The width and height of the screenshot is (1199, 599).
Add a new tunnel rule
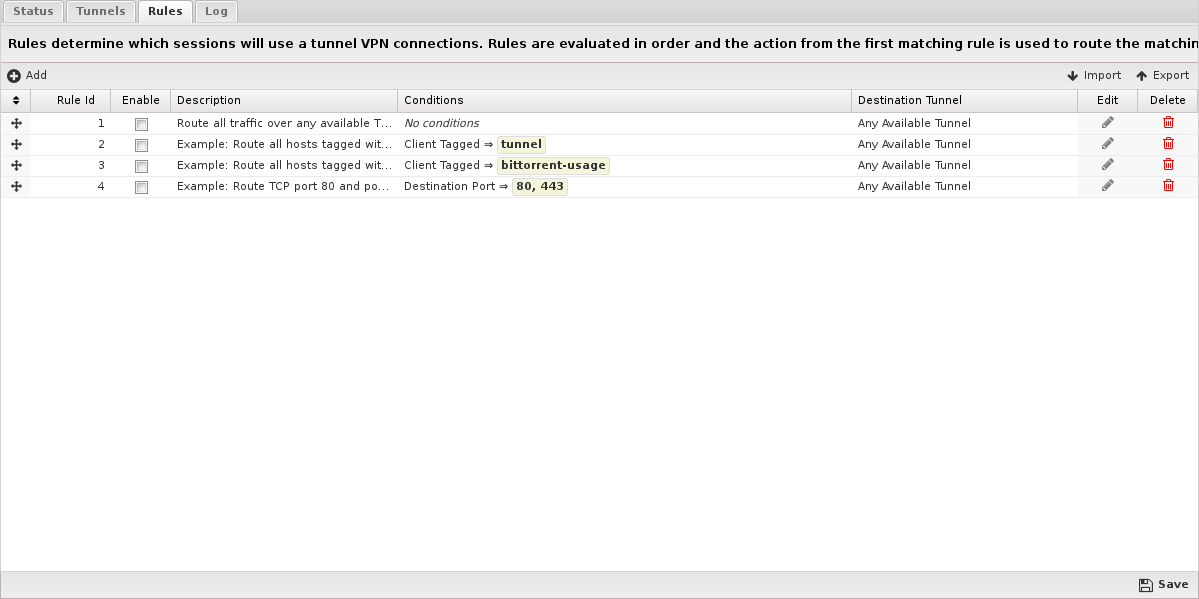click(27, 76)
